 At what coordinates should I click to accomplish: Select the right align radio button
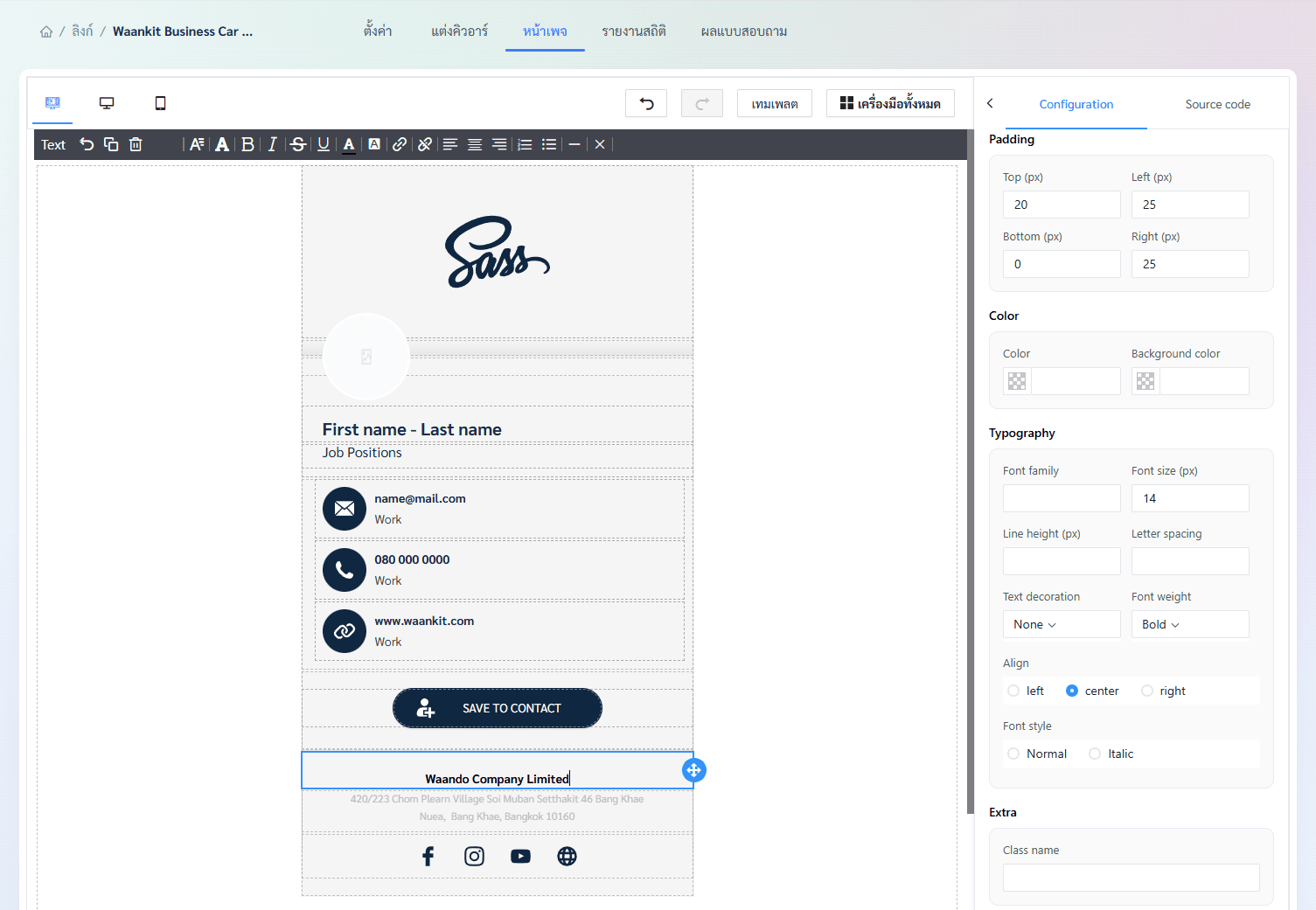pos(1147,691)
